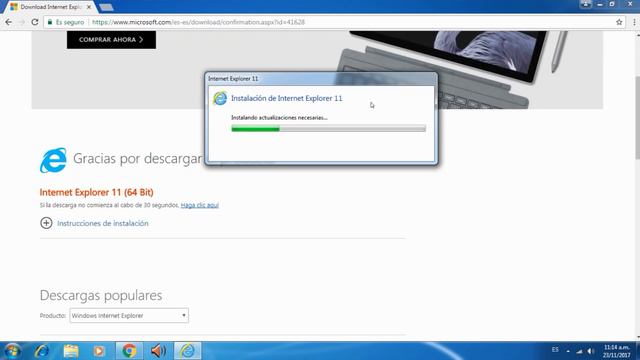Click the network tray icon

(x=579, y=351)
